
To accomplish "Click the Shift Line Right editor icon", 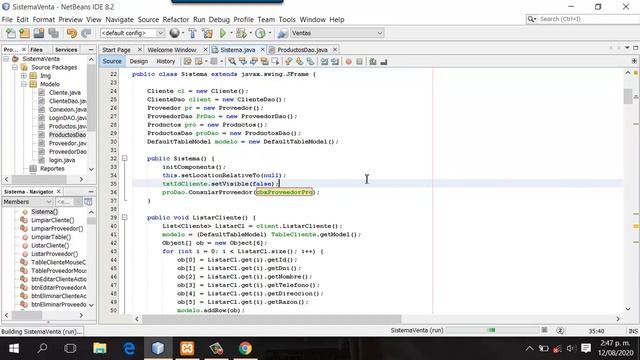I will (335, 62).
